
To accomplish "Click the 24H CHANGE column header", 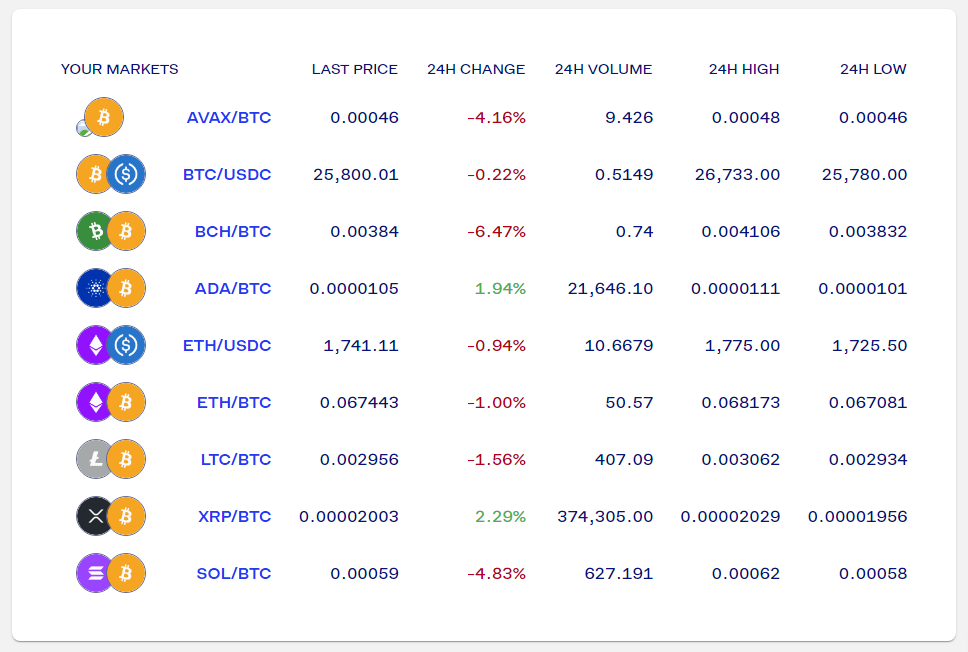I will click(476, 69).
